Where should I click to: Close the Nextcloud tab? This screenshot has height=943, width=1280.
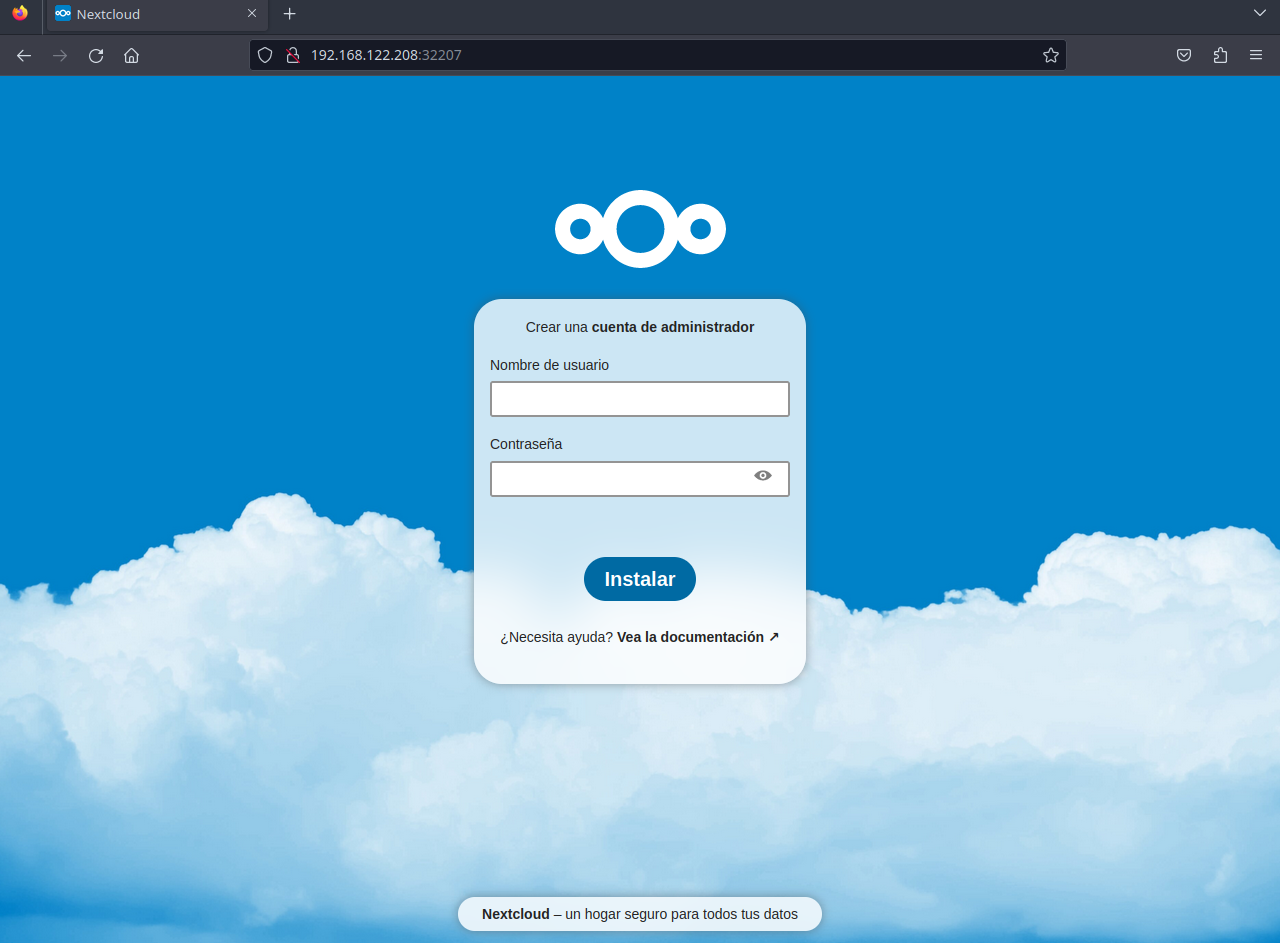pyautogui.click(x=252, y=14)
